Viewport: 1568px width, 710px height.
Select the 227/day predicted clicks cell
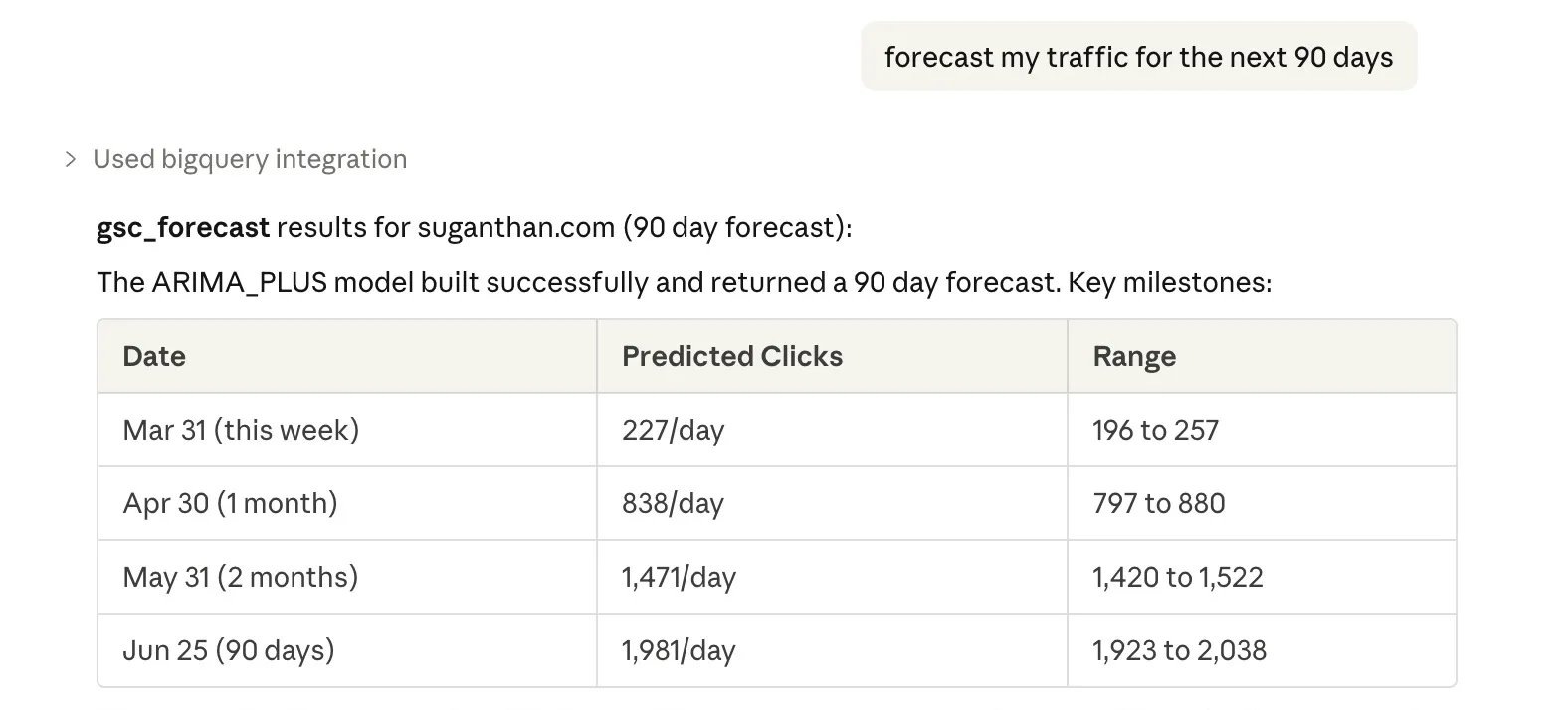pos(673,430)
